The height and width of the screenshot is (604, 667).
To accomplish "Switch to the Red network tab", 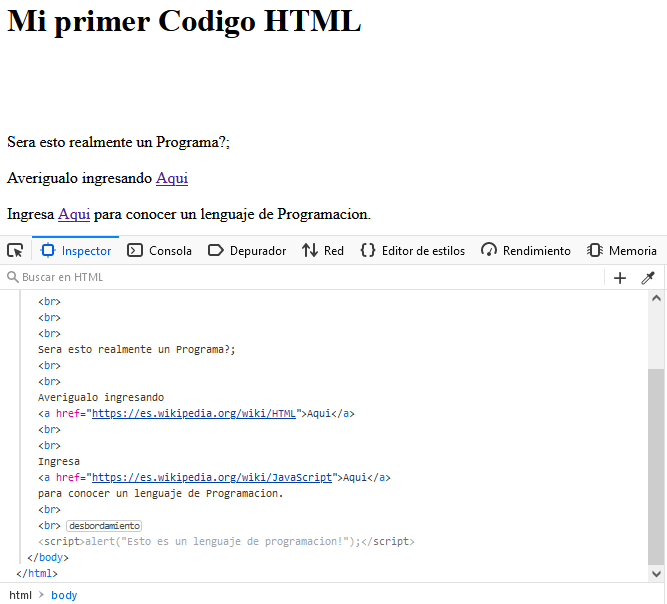I will coord(323,251).
